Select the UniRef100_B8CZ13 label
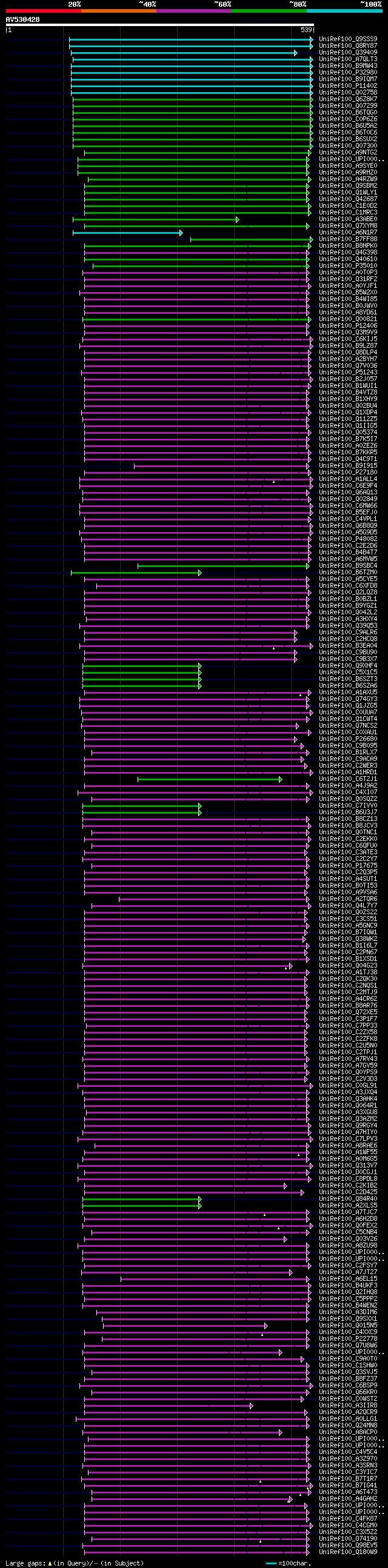 [x=348, y=819]
